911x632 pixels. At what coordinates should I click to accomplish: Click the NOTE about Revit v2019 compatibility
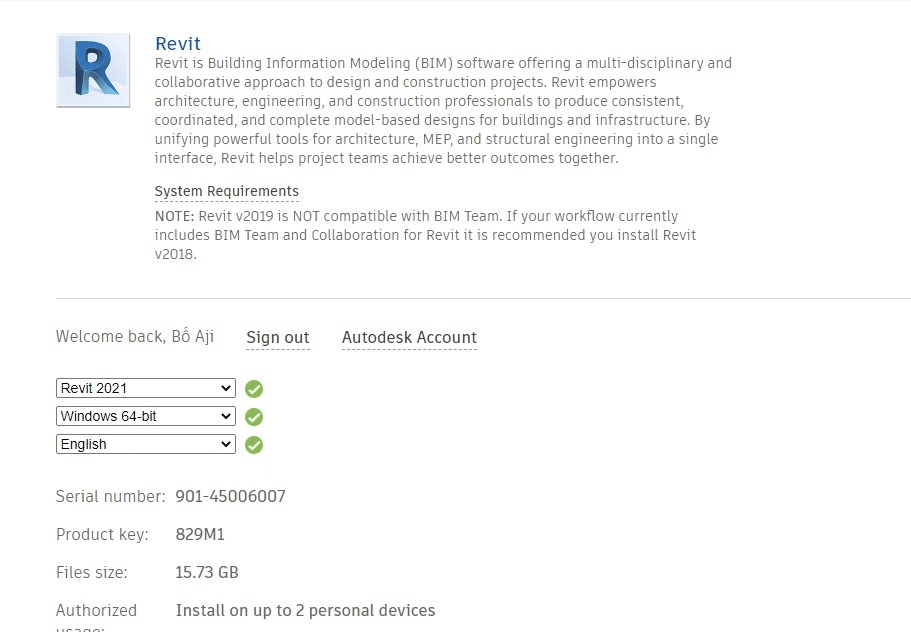pos(425,235)
